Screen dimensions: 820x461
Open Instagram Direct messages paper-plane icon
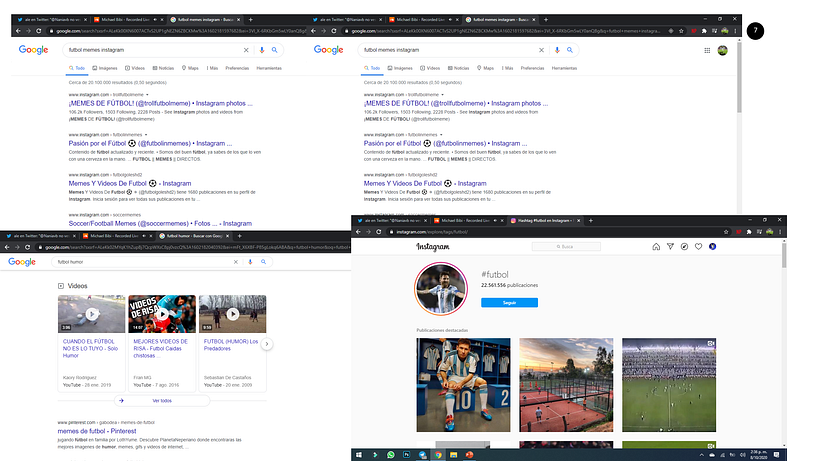tap(670, 247)
